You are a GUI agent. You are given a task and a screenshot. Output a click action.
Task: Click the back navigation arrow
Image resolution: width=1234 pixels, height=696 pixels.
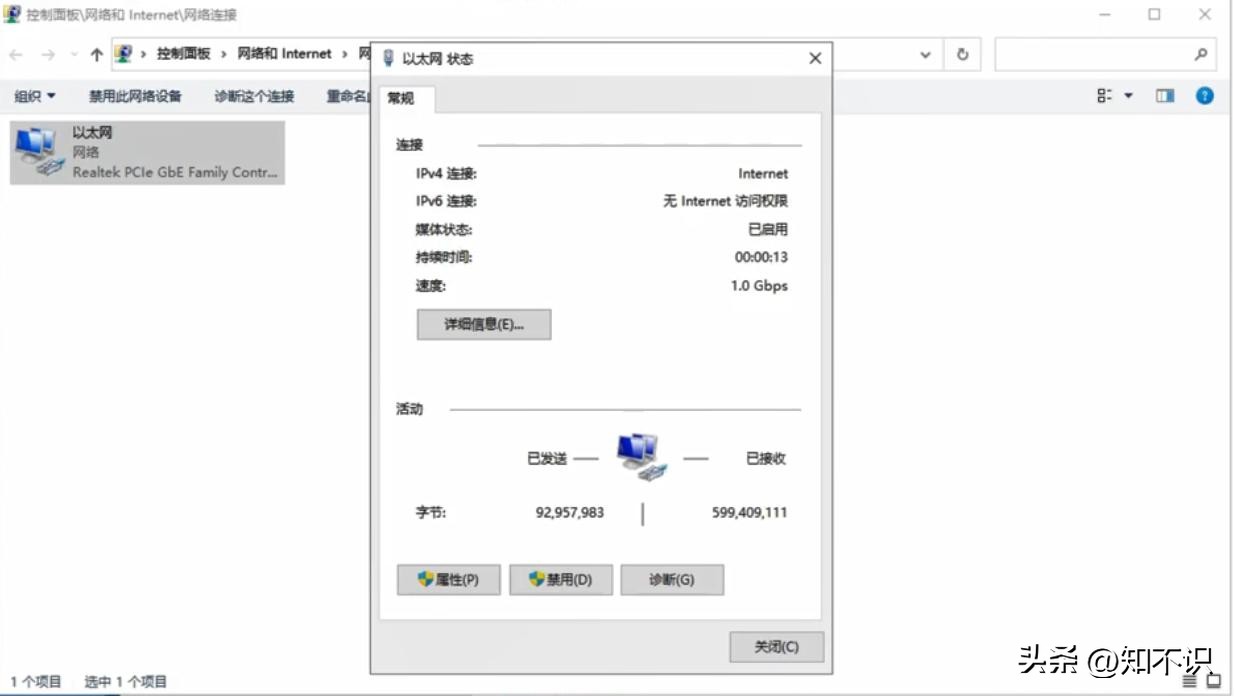(x=16, y=53)
